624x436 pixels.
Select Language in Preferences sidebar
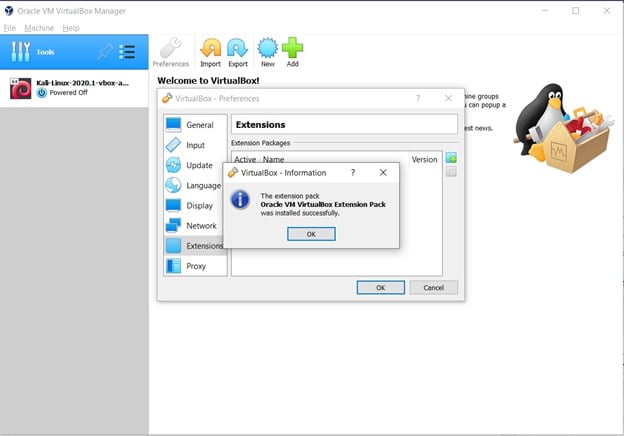193,185
